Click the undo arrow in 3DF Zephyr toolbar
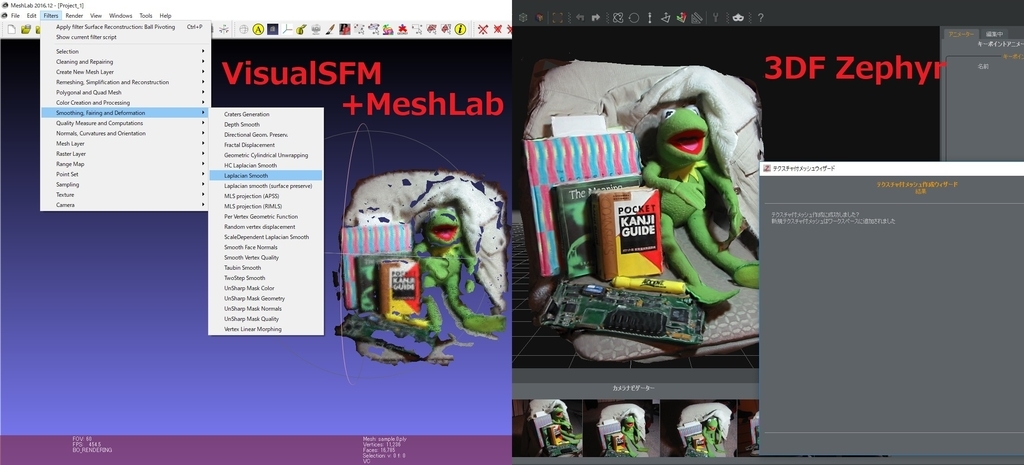1024x465 pixels. tap(580, 18)
